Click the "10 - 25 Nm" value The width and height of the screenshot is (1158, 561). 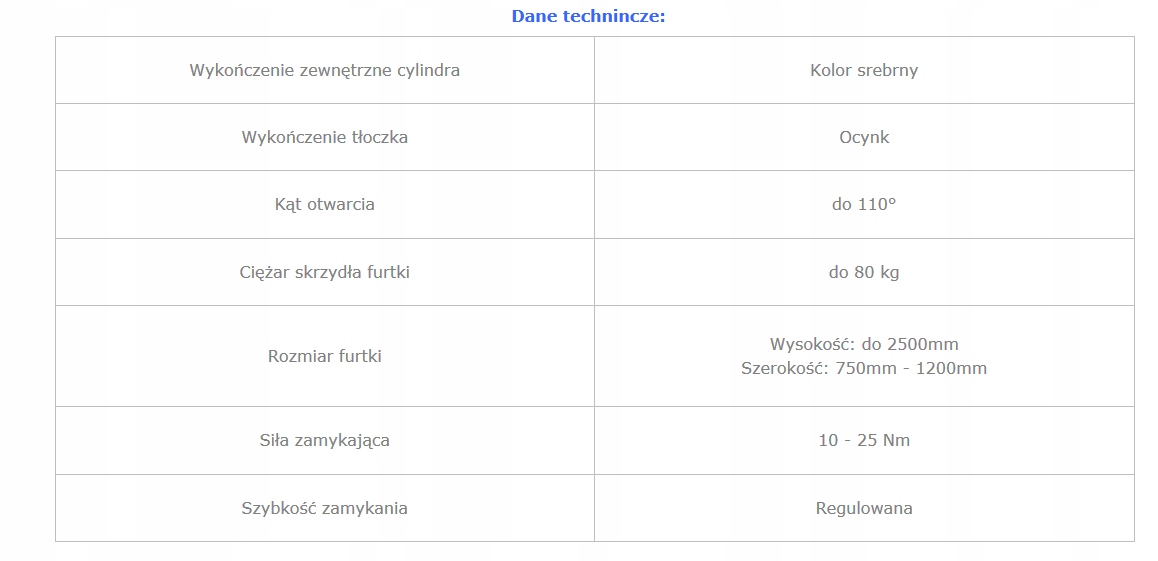(864, 440)
